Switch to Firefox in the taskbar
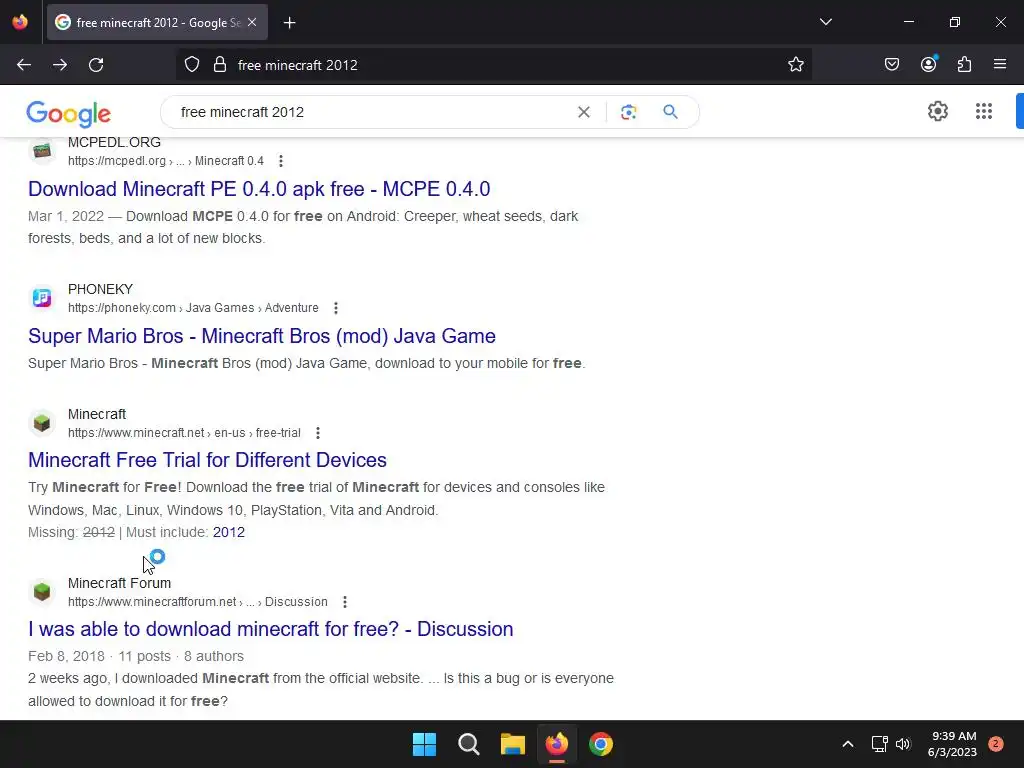The image size is (1024, 768). pyautogui.click(x=556, y=744)
